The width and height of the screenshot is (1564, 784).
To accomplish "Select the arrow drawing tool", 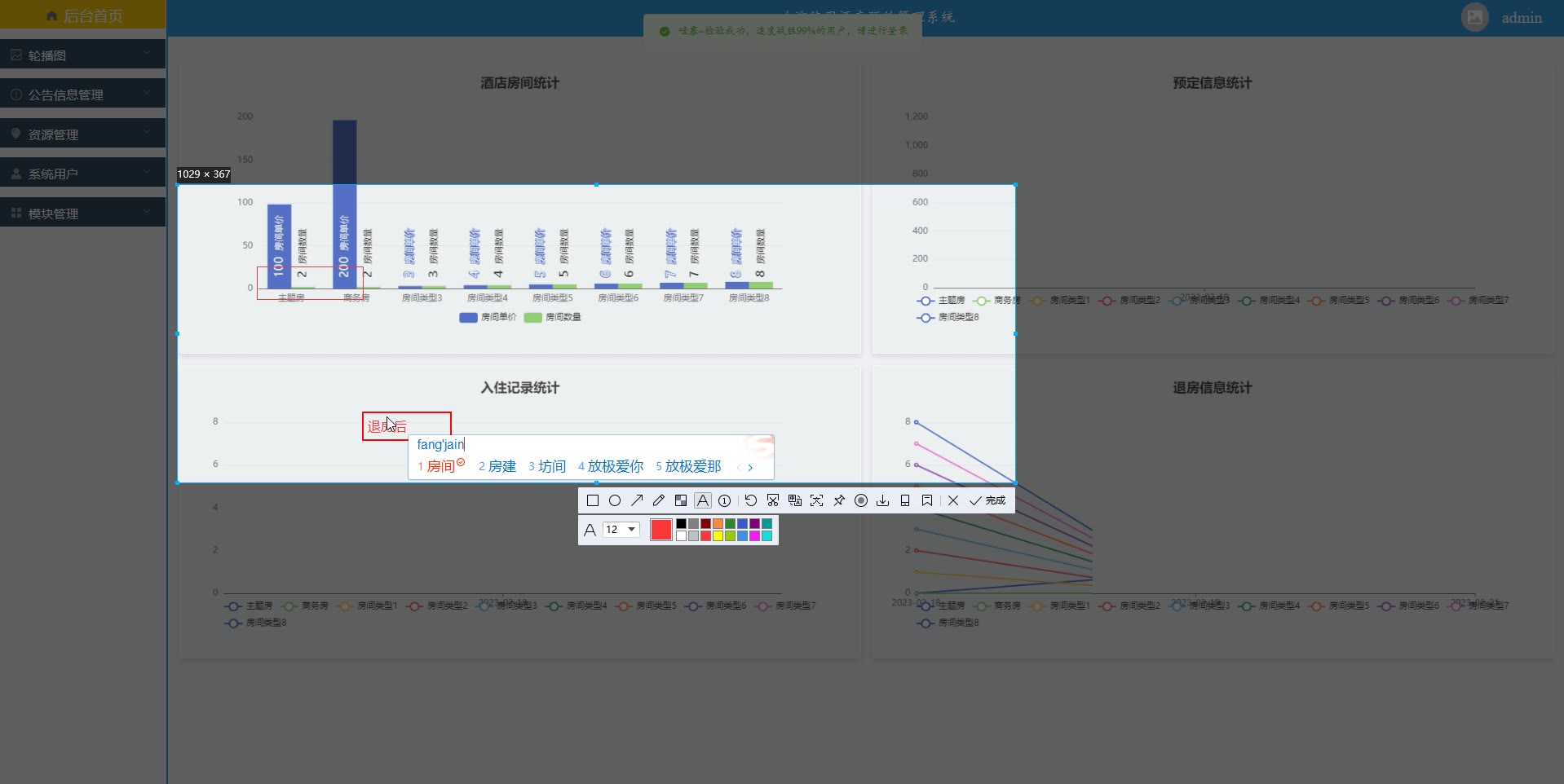I will tap(637, 500).
